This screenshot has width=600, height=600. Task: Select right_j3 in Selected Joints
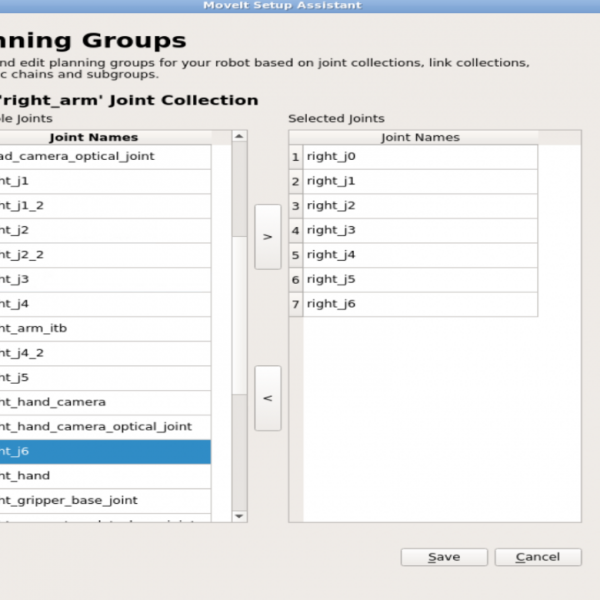tap(420, 230)
